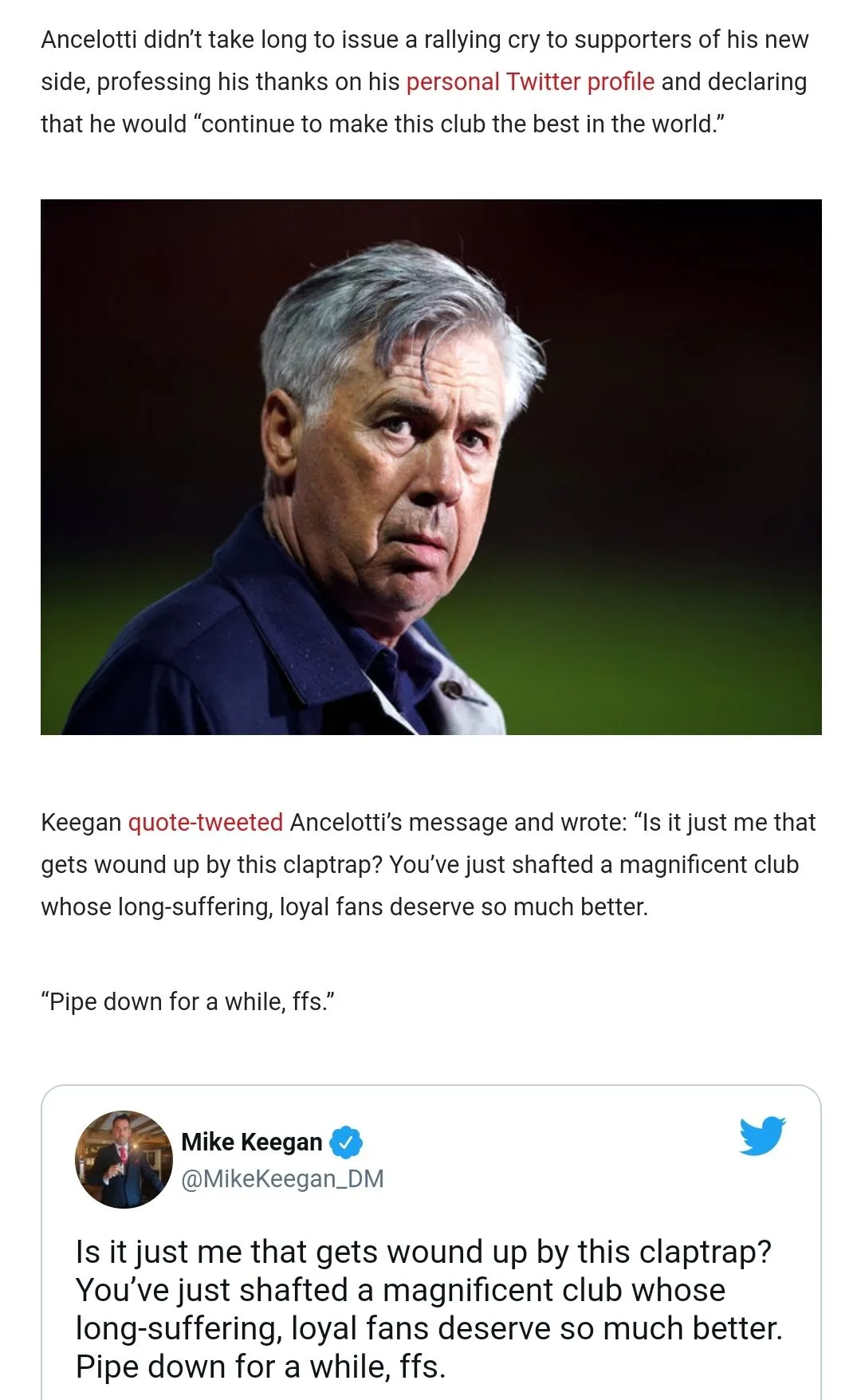The width and height of the screenshot is (861, 1400).
Task: Click the text "Ancelotti's message and wrote"
Action: coord(458,823)
